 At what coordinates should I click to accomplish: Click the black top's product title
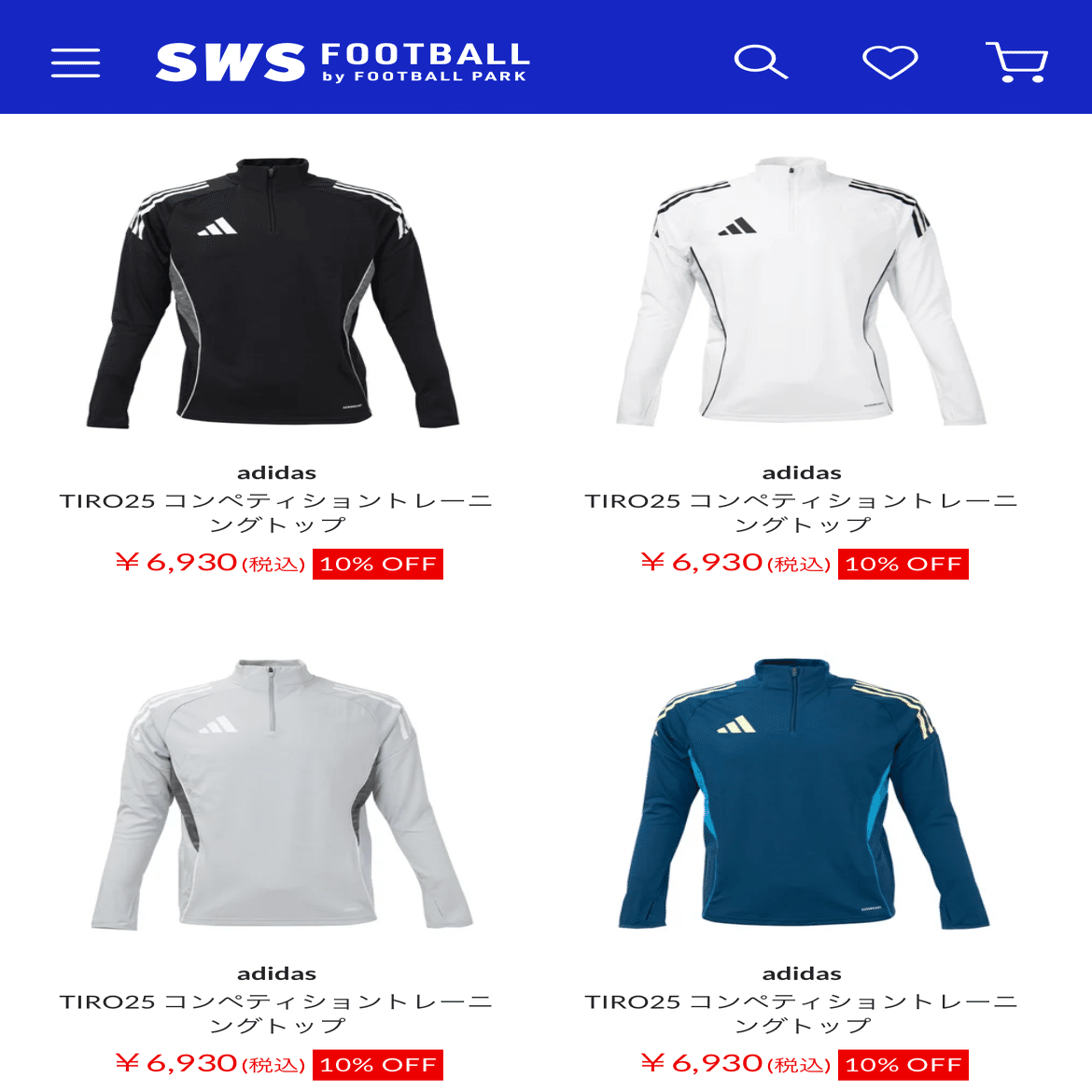click(276, 512)
